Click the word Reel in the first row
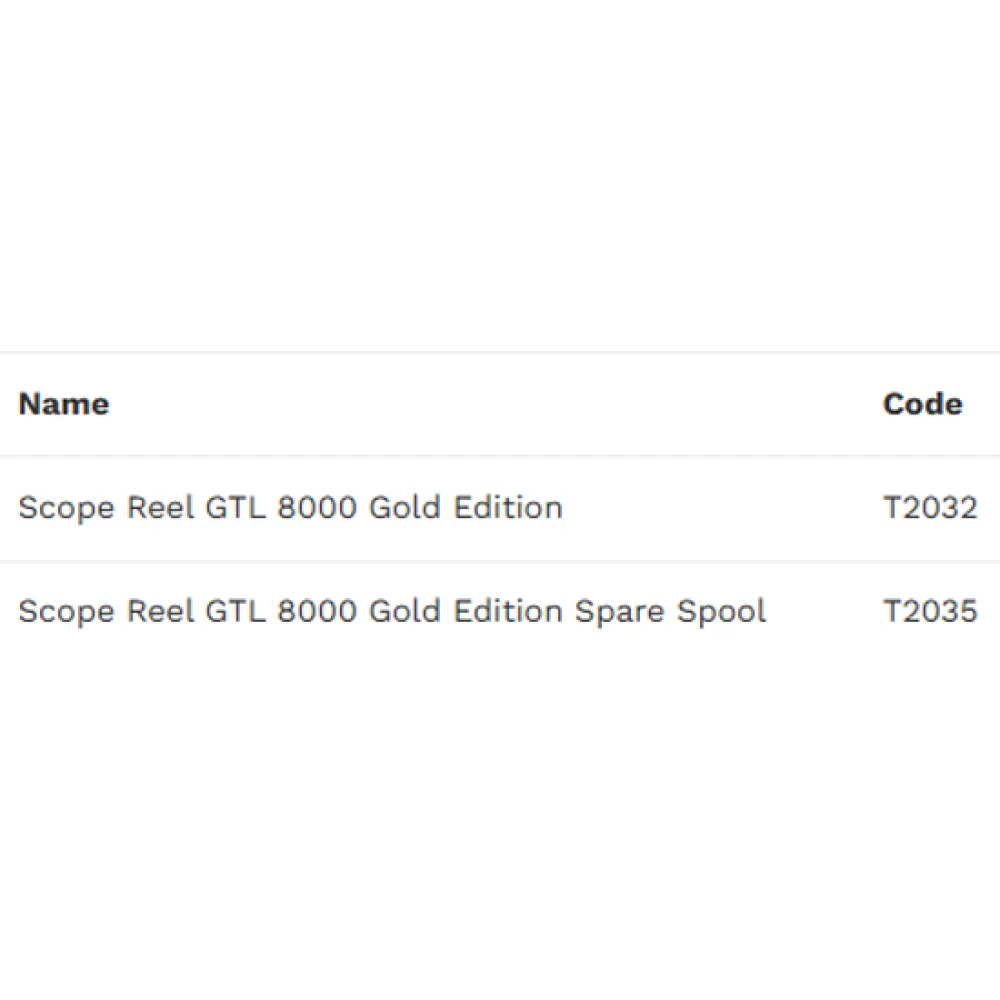Screen dimensions: 1000x1000 160,508
